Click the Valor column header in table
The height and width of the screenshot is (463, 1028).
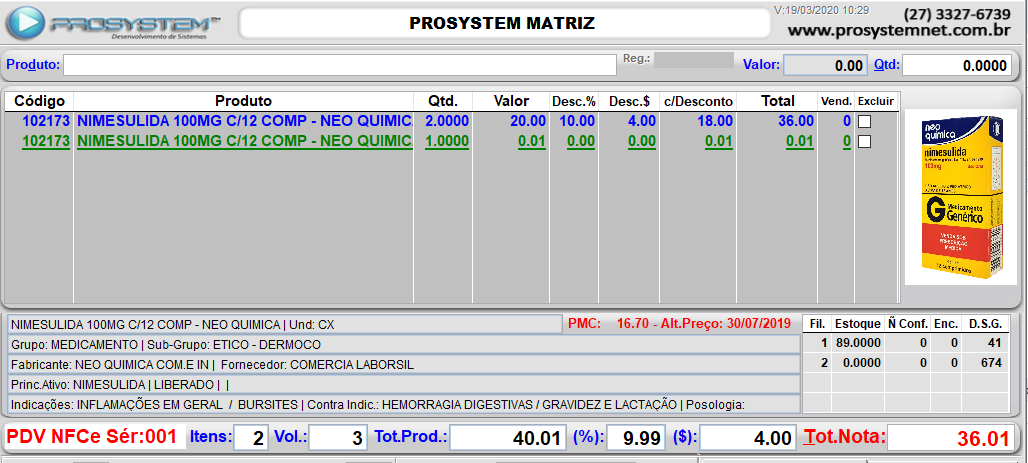pos(511,101)
